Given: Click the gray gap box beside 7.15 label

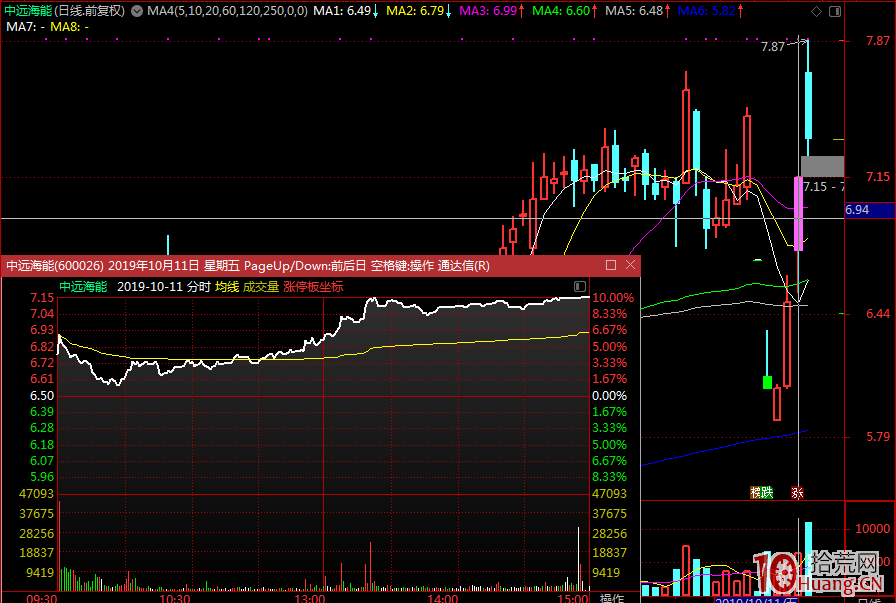Looking at the screenshot, I should click(822, 166).
